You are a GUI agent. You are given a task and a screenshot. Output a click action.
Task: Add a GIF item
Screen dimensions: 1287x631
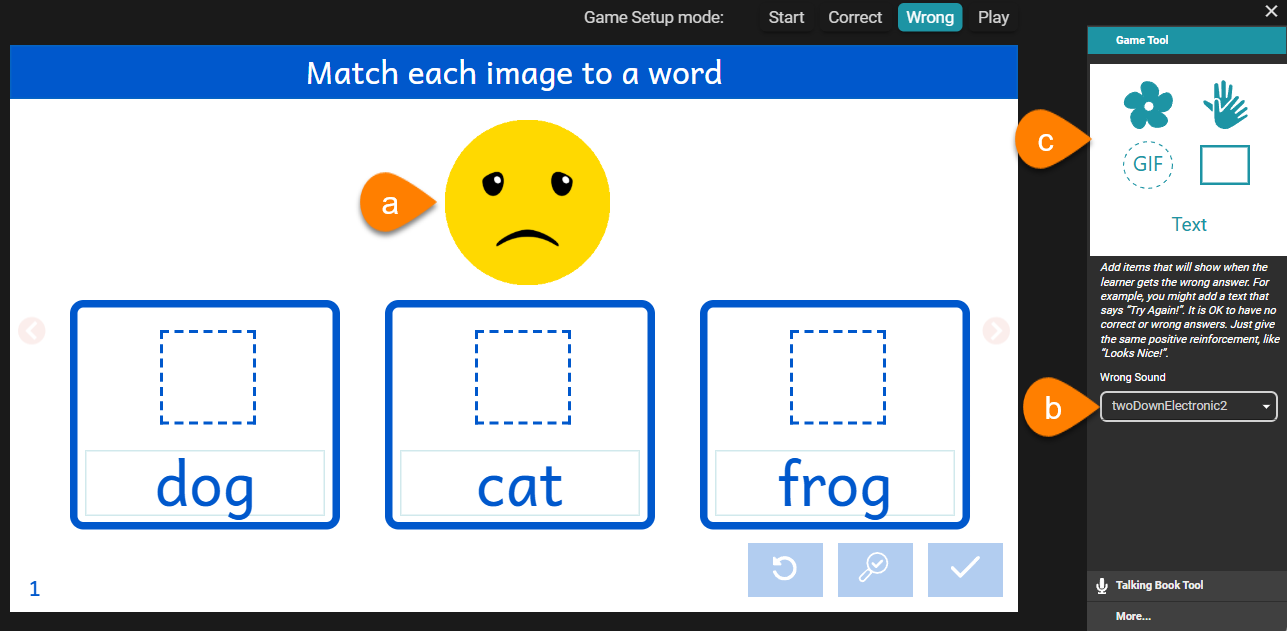pos(1147,164)
